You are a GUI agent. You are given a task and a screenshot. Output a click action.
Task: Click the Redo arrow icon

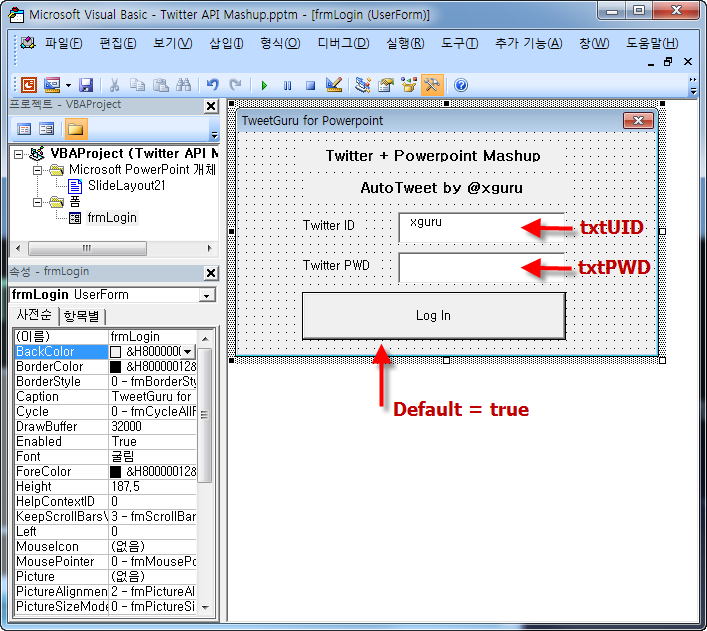pos(235,85)
